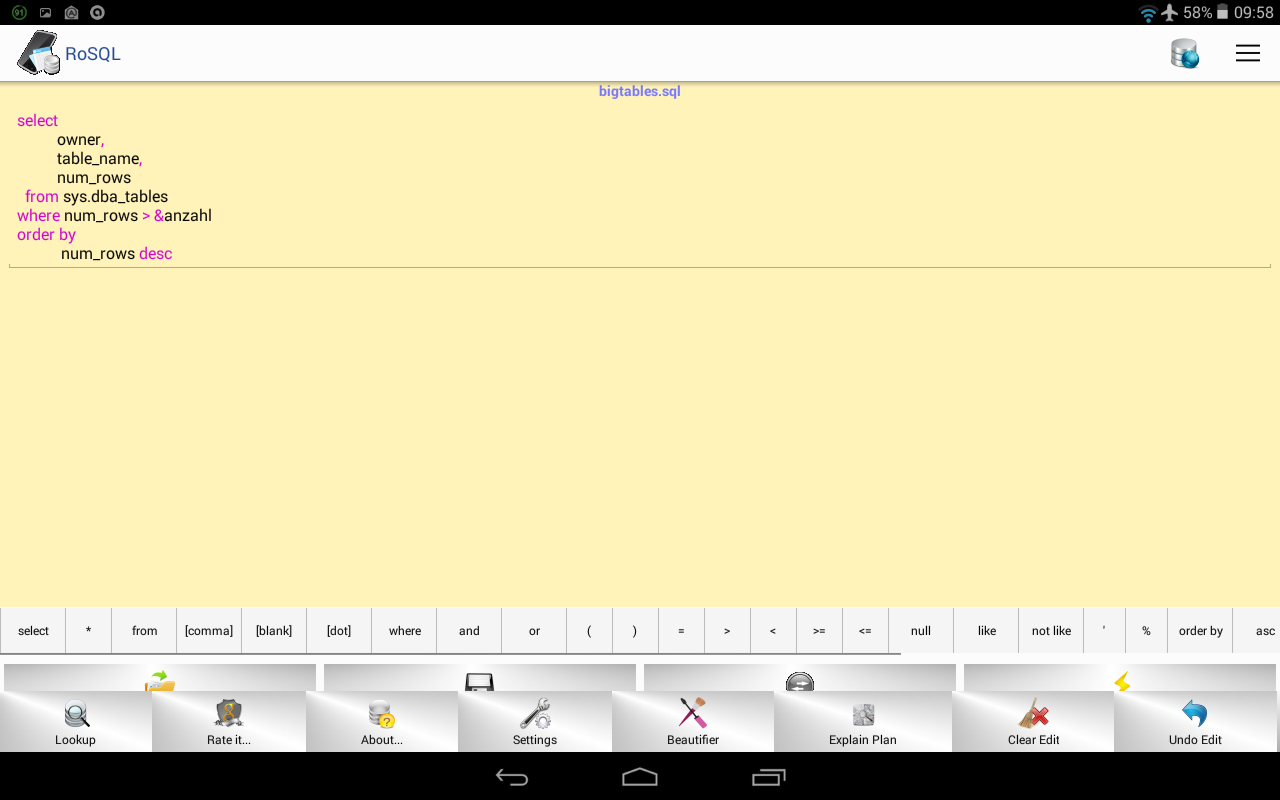Open the Lookup tool

(75, 722)
